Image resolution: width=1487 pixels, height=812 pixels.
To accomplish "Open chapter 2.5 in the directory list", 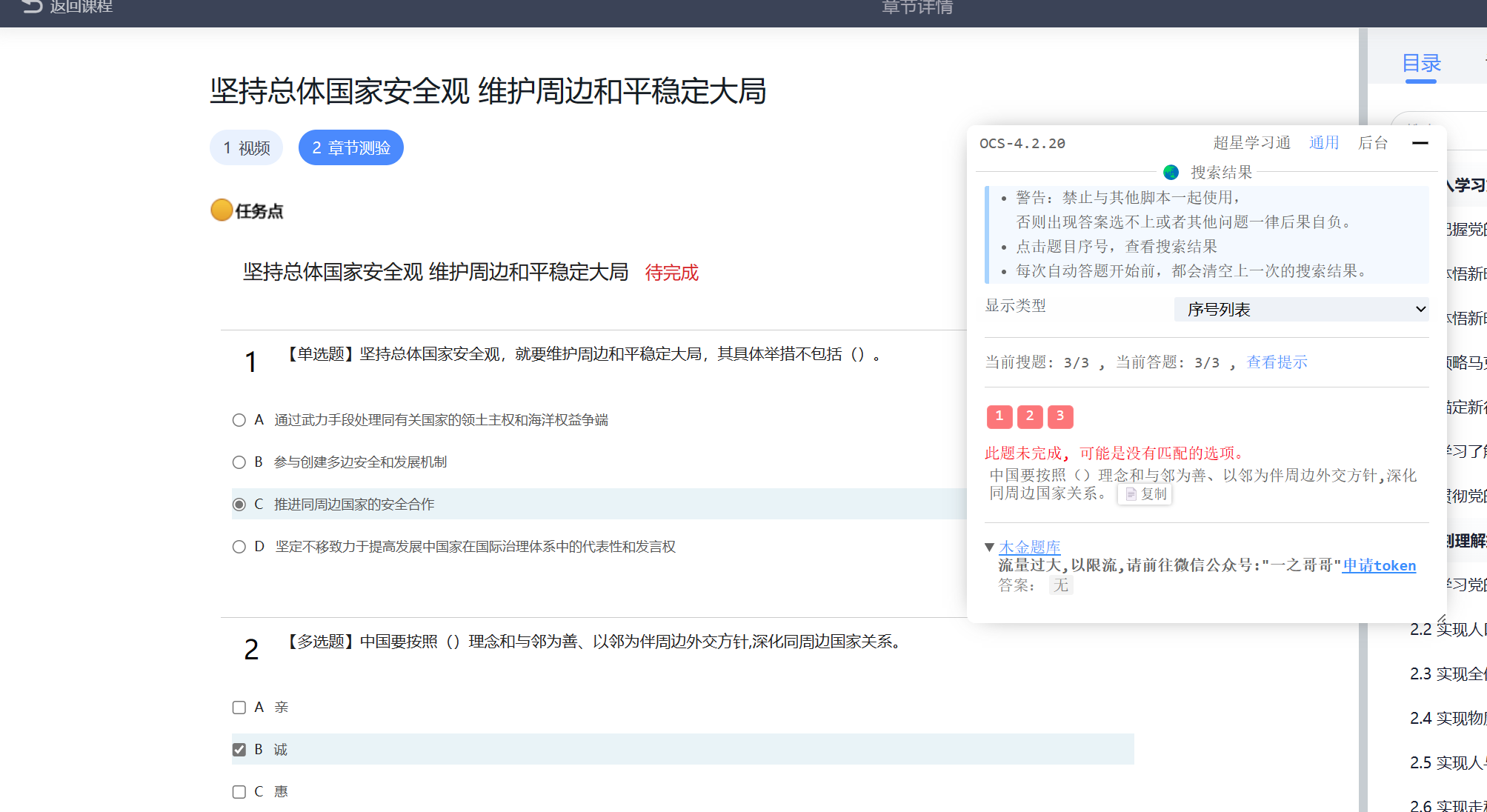I will coord(1448,762).
